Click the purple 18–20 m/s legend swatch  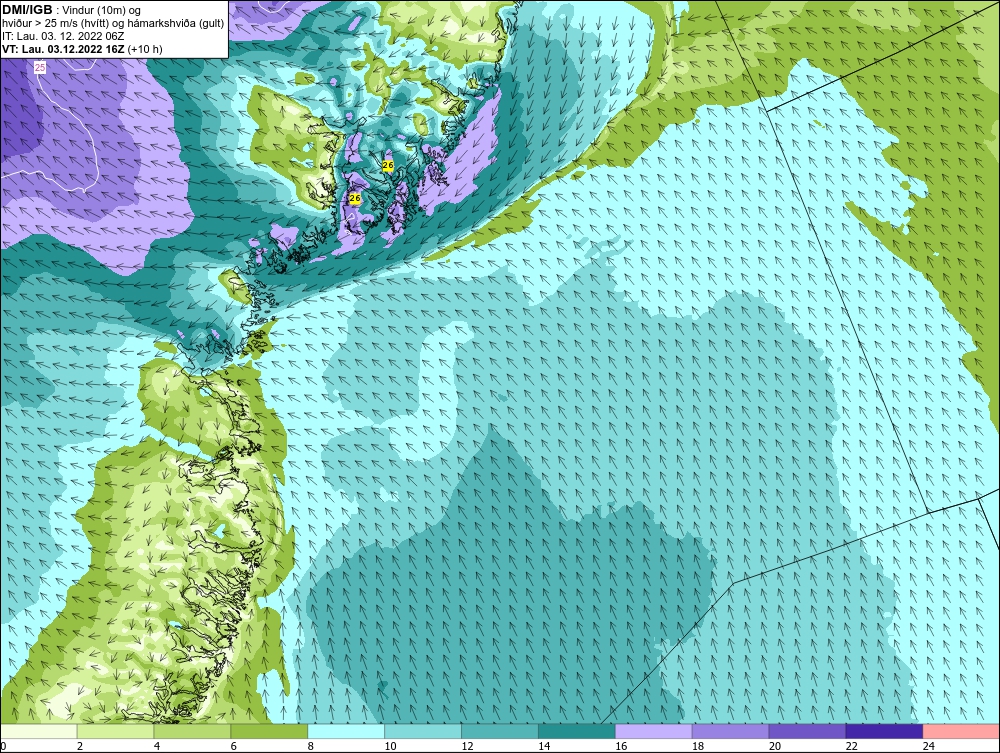click(x=730, y=731)
